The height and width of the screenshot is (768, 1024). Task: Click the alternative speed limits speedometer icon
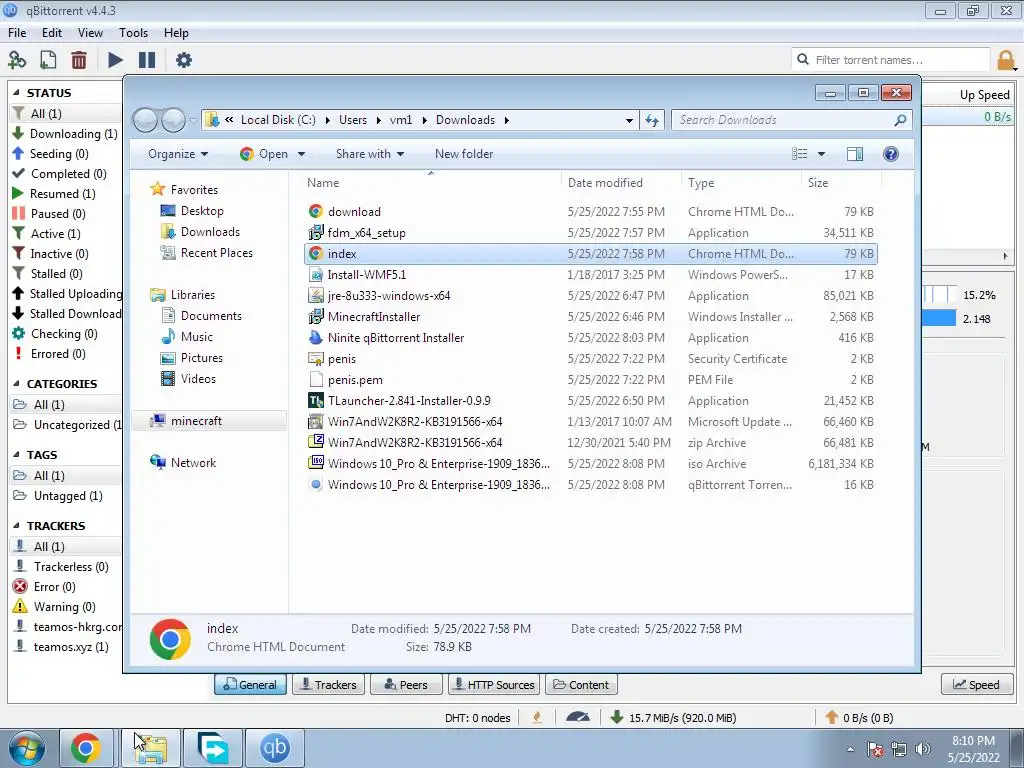578,718
